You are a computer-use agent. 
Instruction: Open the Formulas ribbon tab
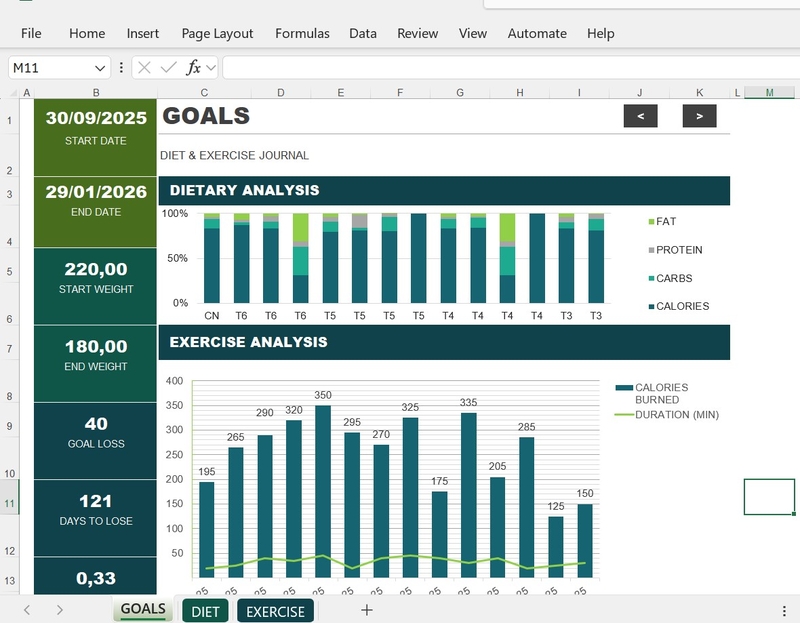point(300,33)
